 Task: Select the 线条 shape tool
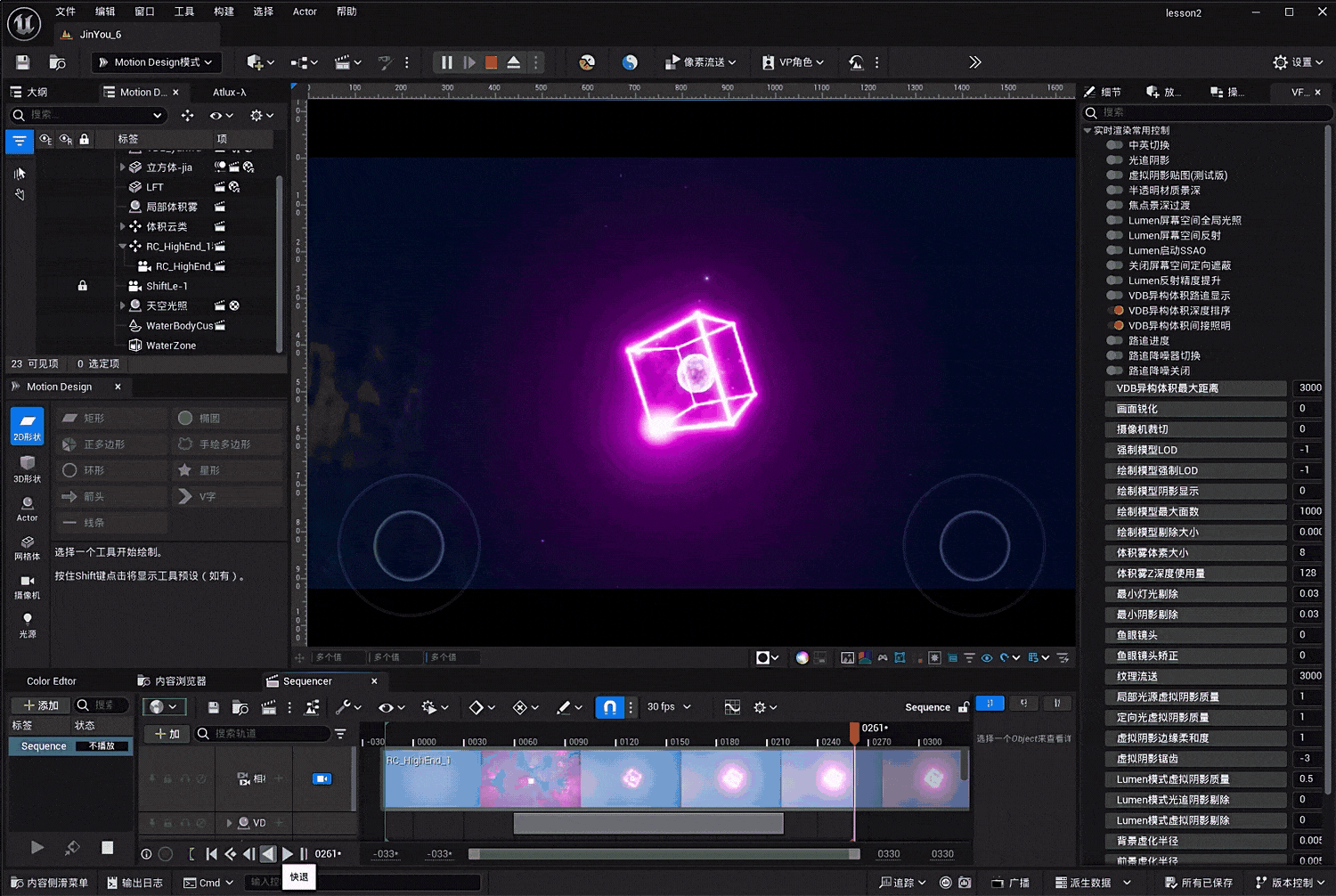tap(94, 522)
